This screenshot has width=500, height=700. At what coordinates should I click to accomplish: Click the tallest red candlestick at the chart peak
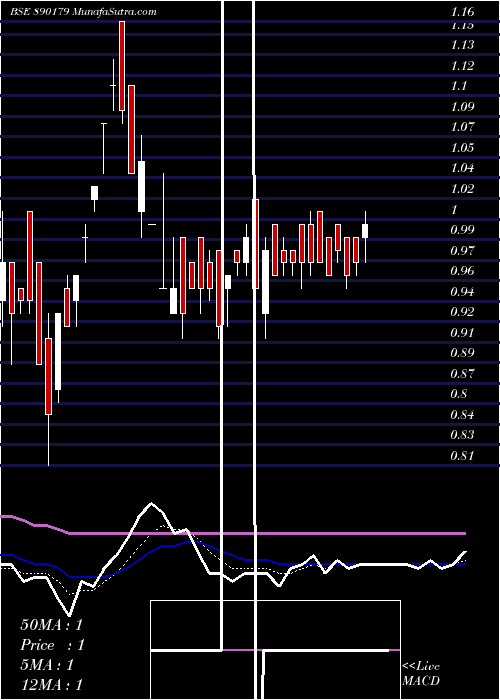coord(122,66)
